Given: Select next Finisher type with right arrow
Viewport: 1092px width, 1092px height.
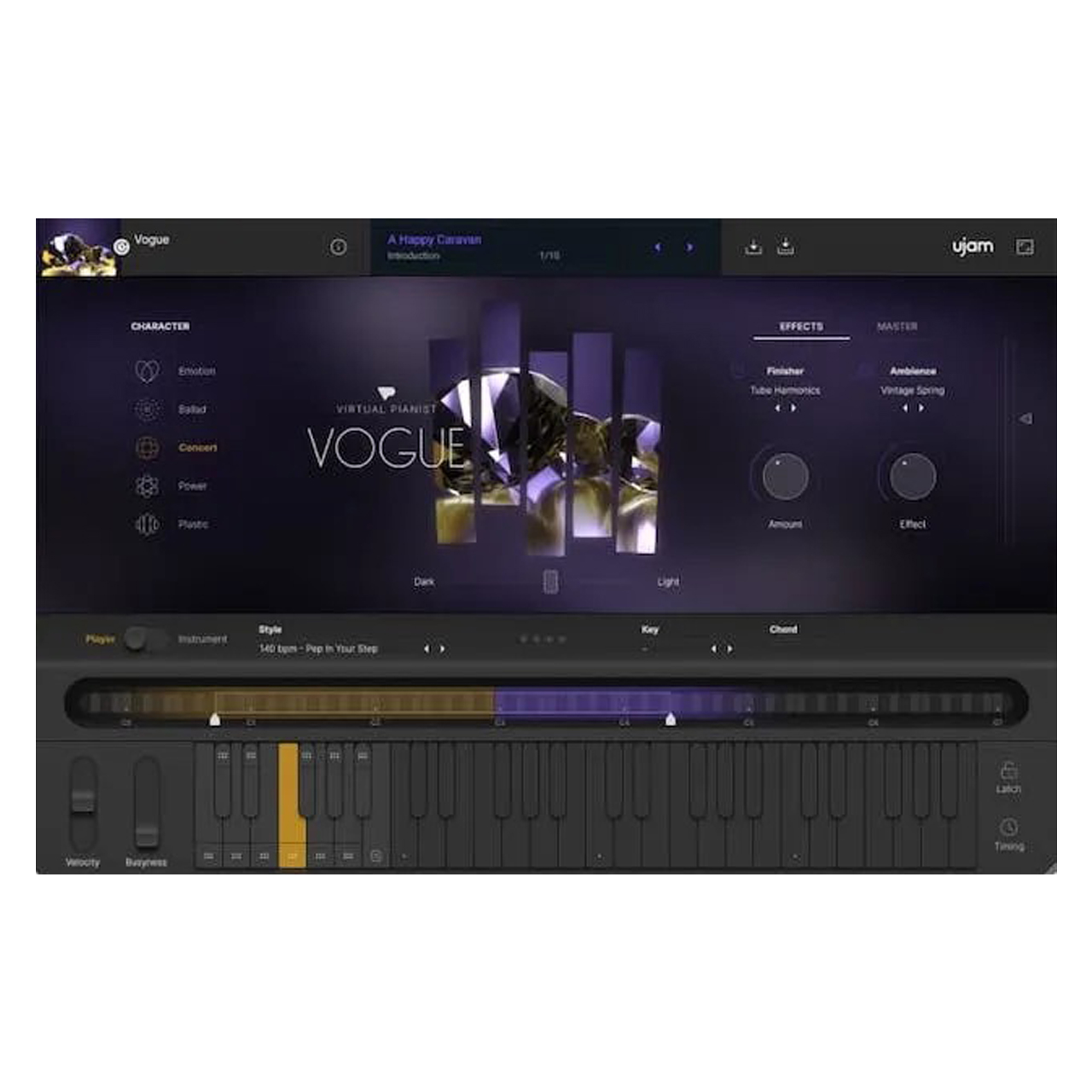Looking at the screenshot, I should click(794, 409).
